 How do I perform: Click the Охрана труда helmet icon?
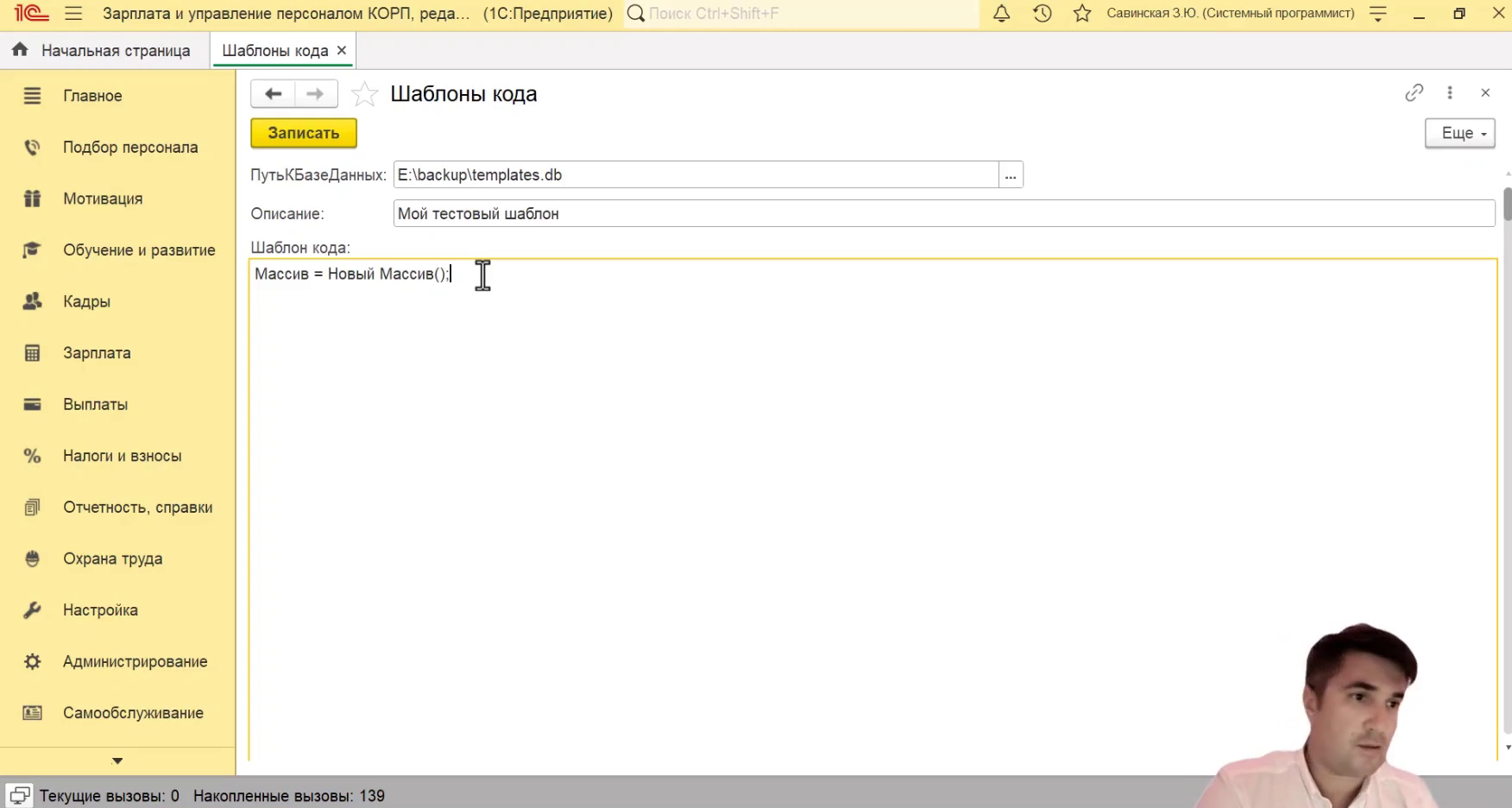(32, 559)
